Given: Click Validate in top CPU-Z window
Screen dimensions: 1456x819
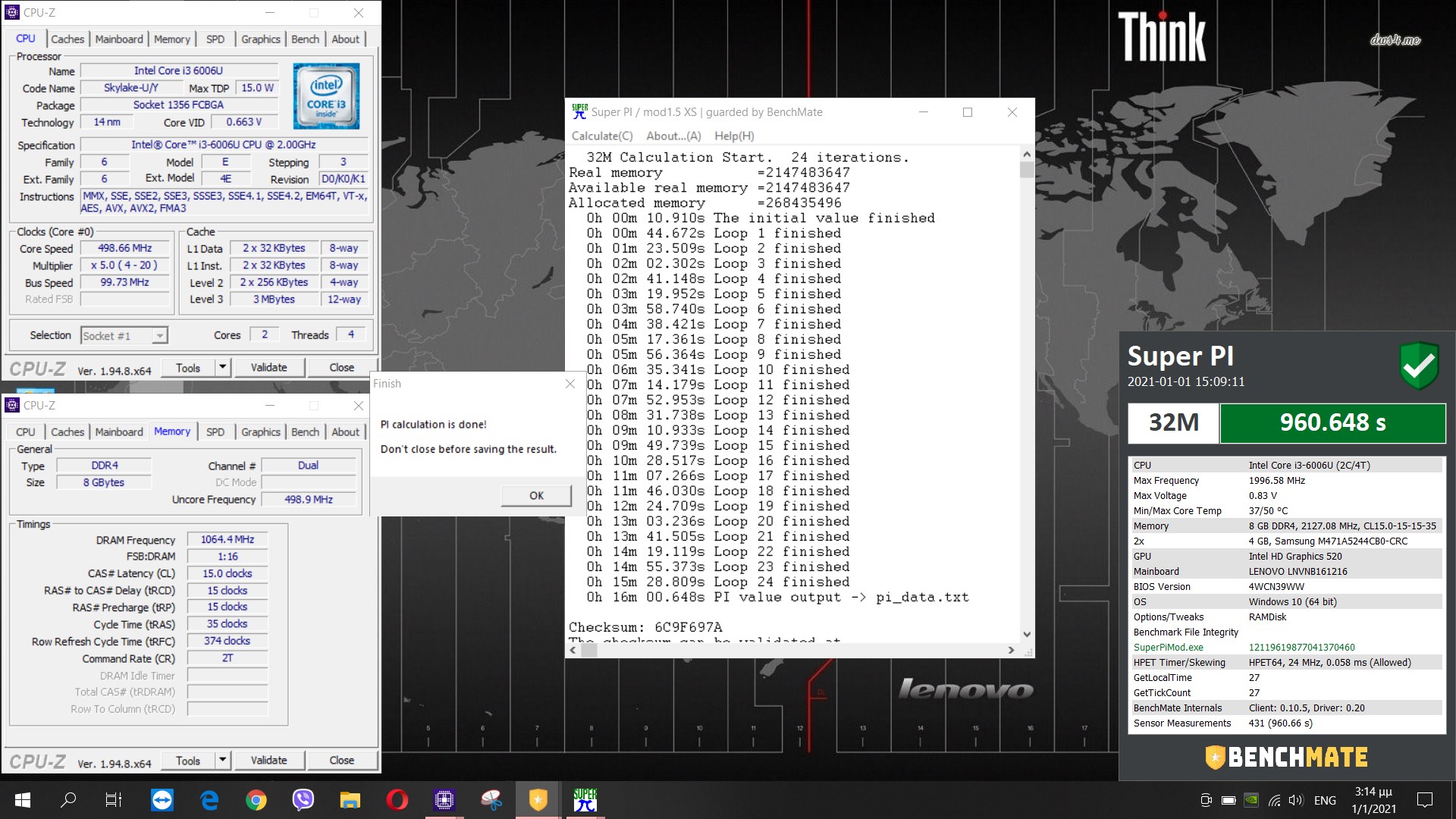Looking at the screenshot, I should click(x=268, y=367).
